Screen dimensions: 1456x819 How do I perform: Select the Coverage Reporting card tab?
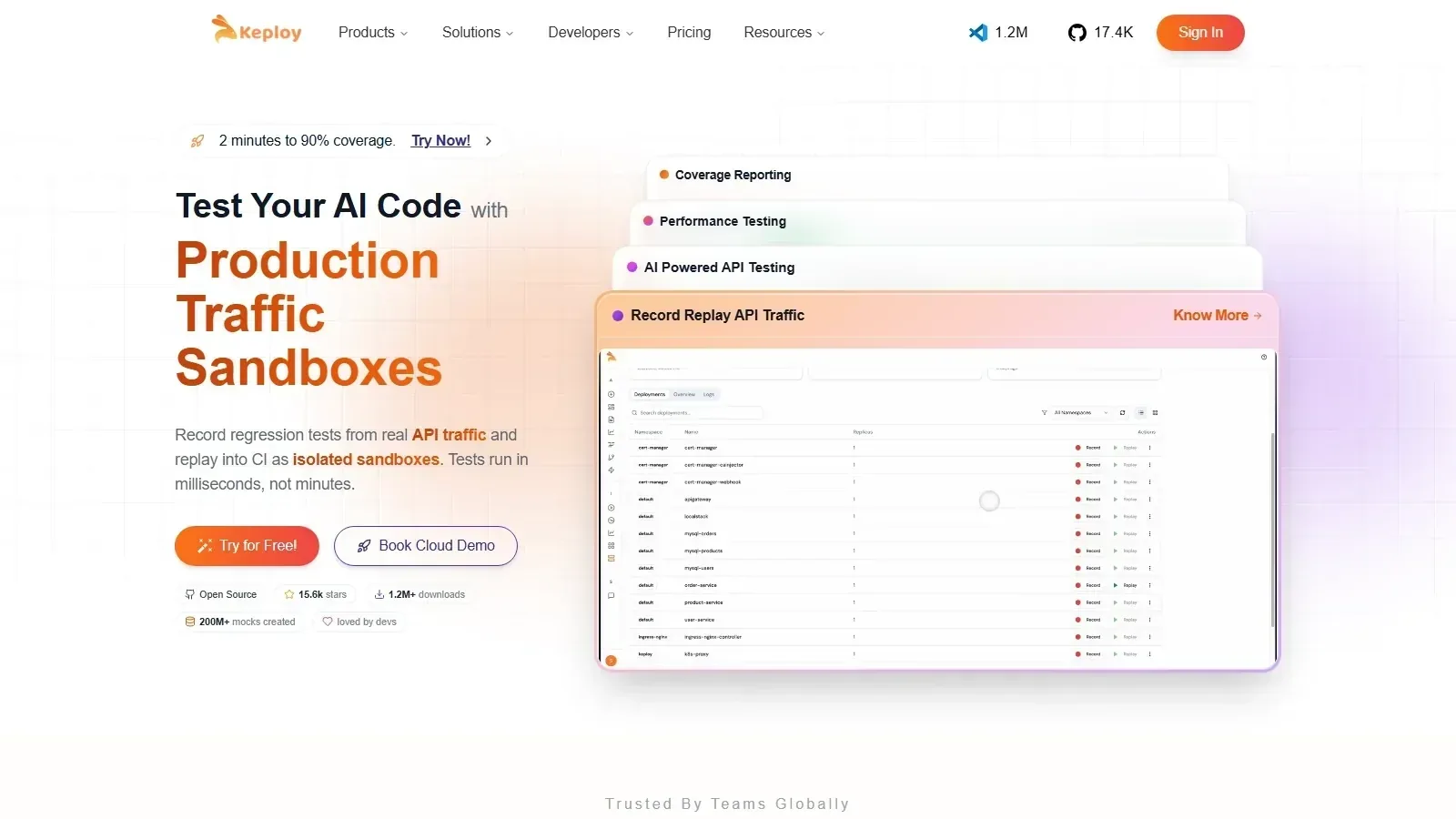pos(937,176)
